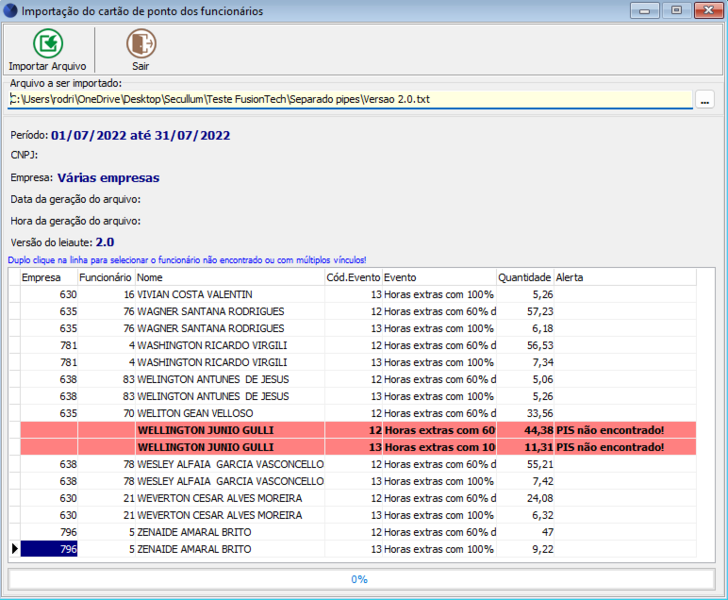Click the 0% progress bar
This screenshot has height=600, width=728.
tap(361, 579)
